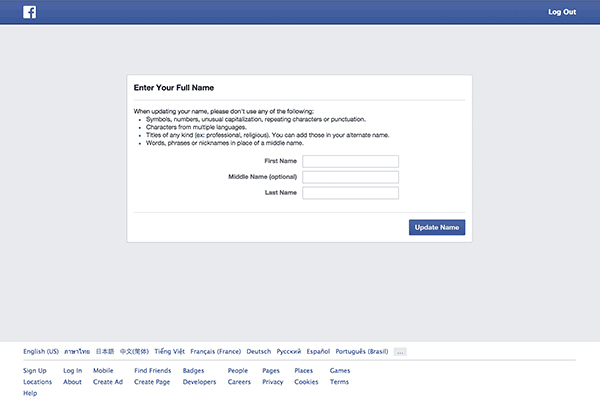Log out using the top-right link

click(562, 12)
